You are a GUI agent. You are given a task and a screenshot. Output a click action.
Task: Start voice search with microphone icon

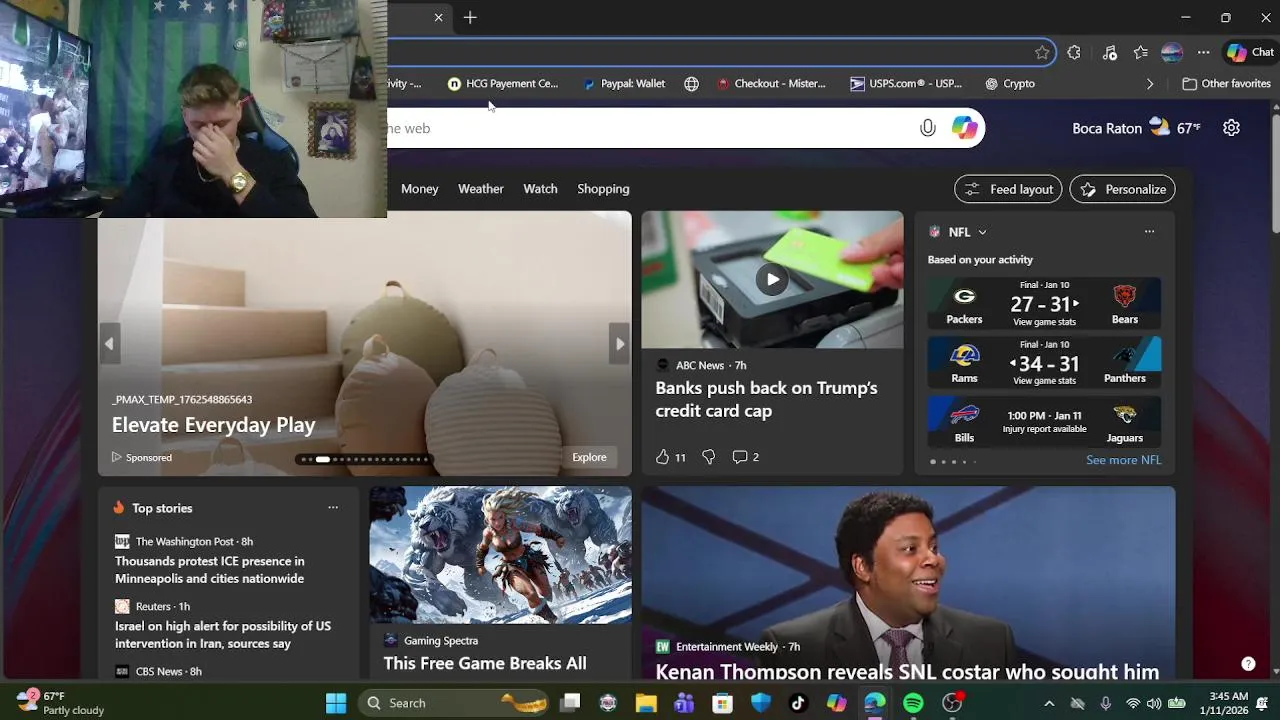coord(928,128)
